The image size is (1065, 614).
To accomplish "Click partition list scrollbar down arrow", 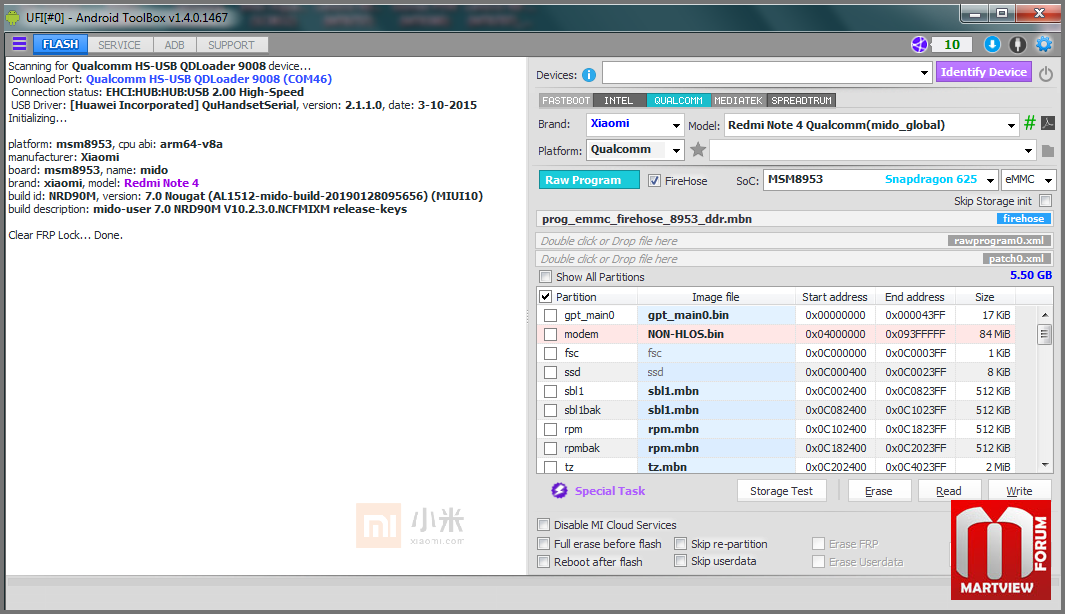I will 1045,465.
